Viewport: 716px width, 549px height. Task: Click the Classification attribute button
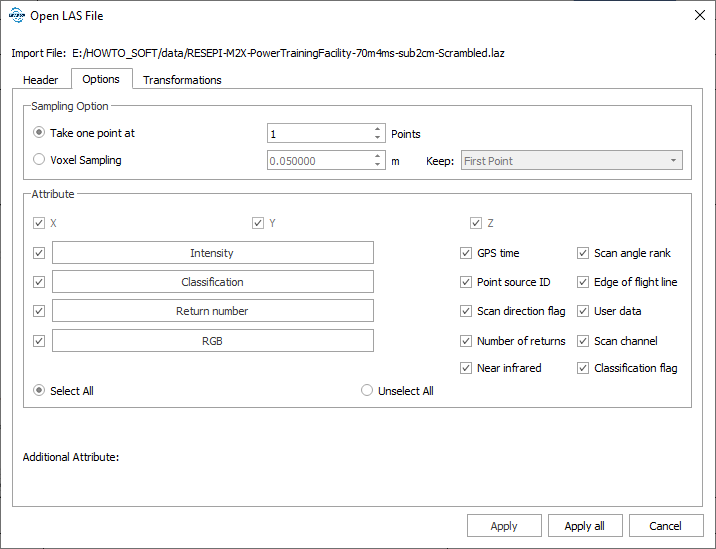(212, 282)
